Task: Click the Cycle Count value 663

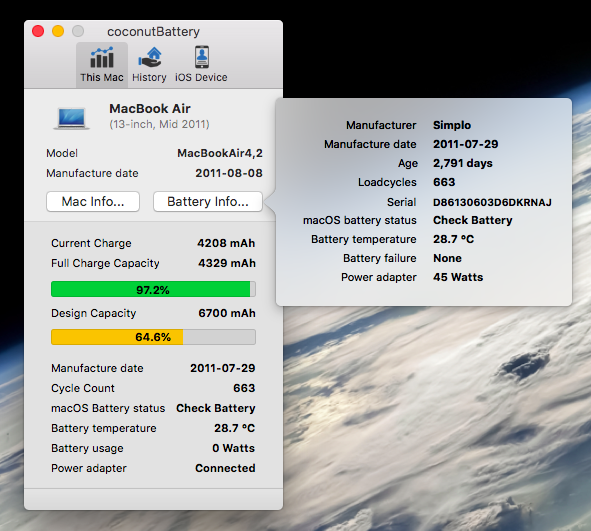Action: [244, 388]
